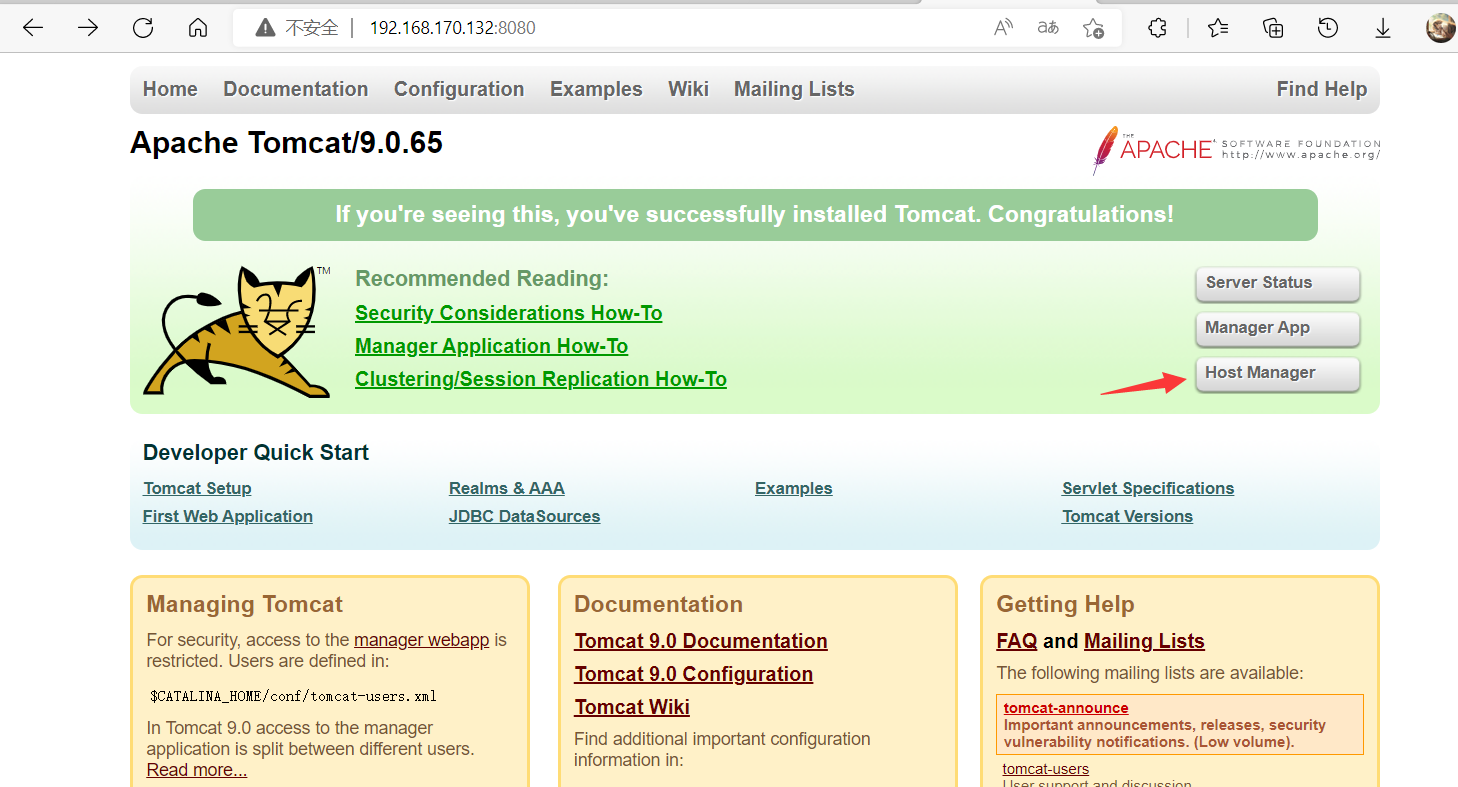Click the not-secure warning triangle icon
Viewport: 1458px width, 787px height.
click(x=265, y=28)
